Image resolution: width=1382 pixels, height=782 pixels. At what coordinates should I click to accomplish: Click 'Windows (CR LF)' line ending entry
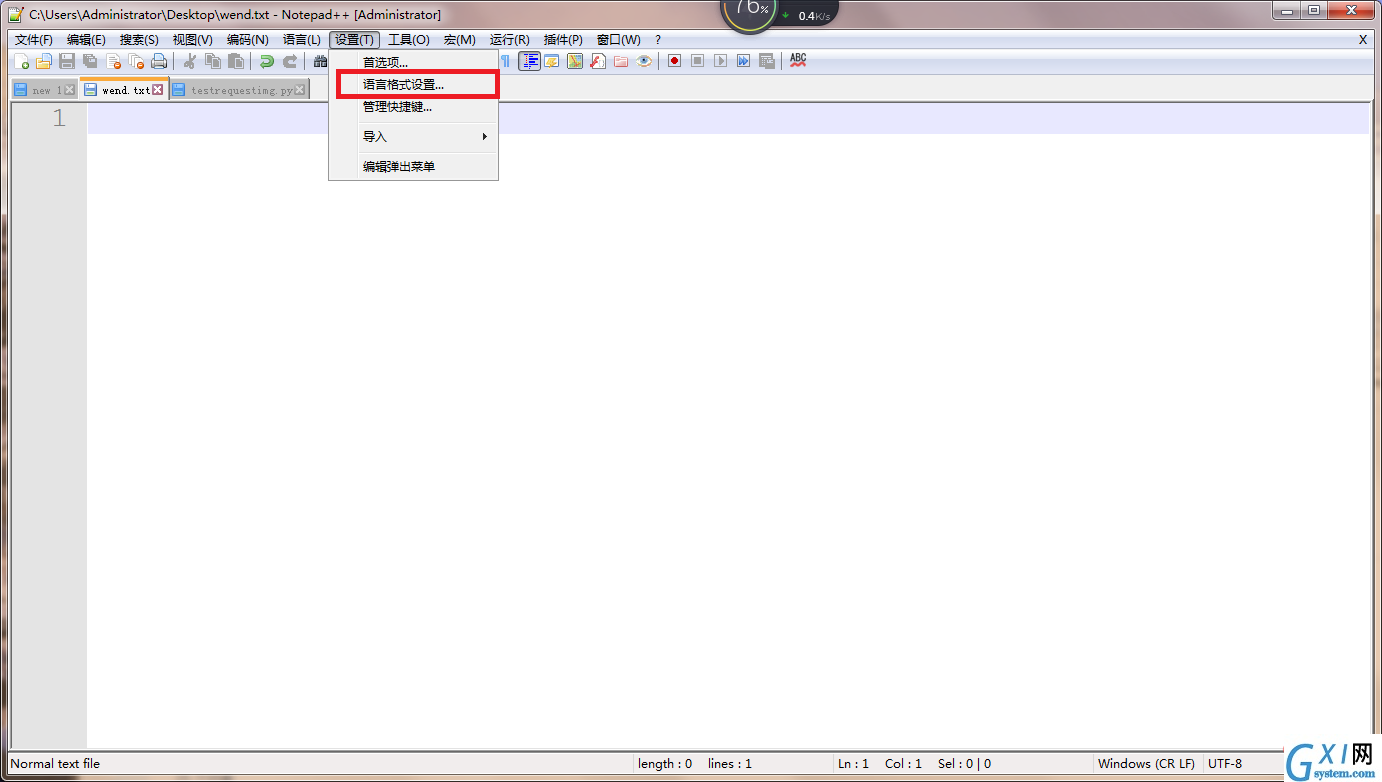(x=1146, y=763)
